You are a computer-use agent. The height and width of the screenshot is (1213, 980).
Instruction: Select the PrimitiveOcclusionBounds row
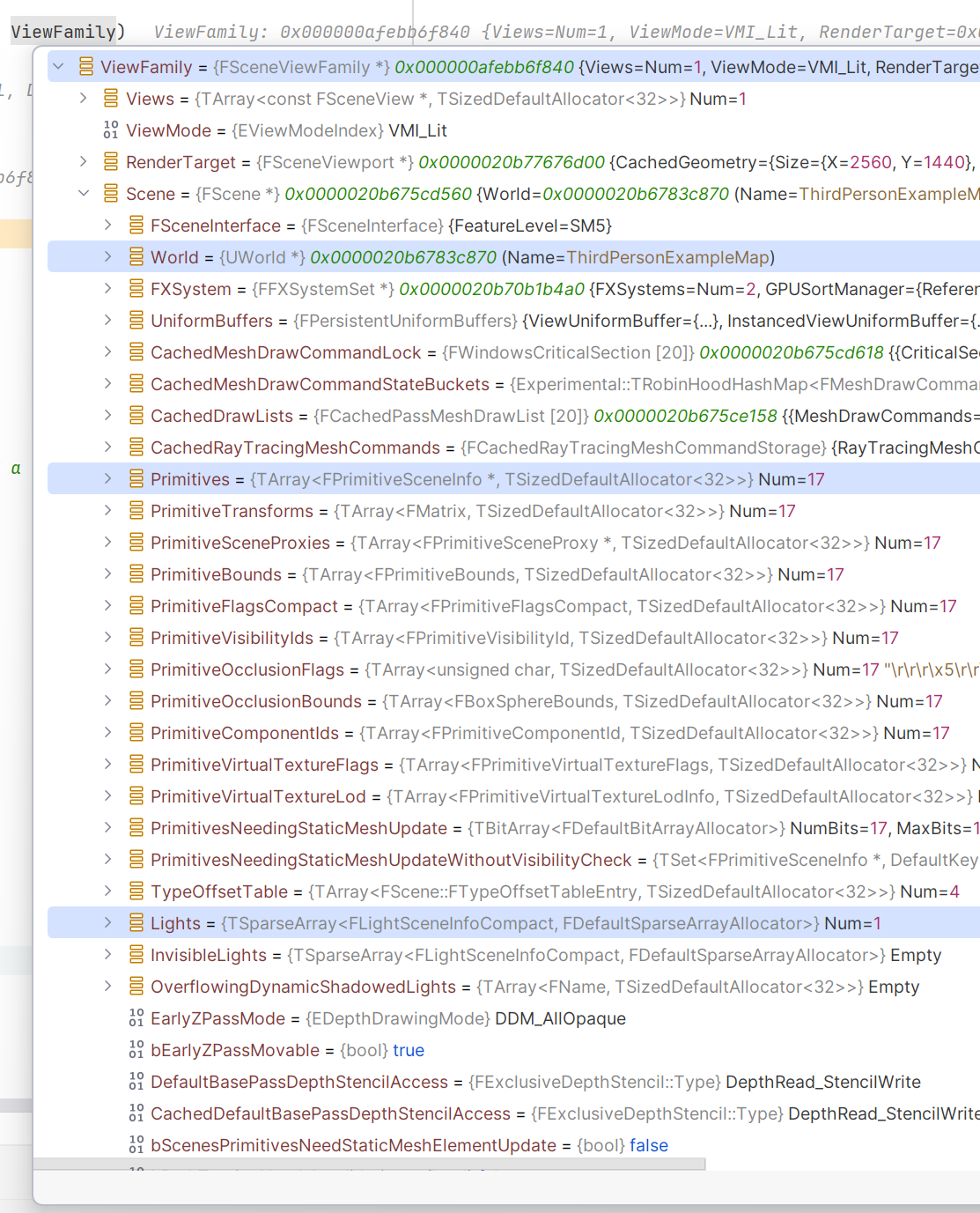pos(513,701)
